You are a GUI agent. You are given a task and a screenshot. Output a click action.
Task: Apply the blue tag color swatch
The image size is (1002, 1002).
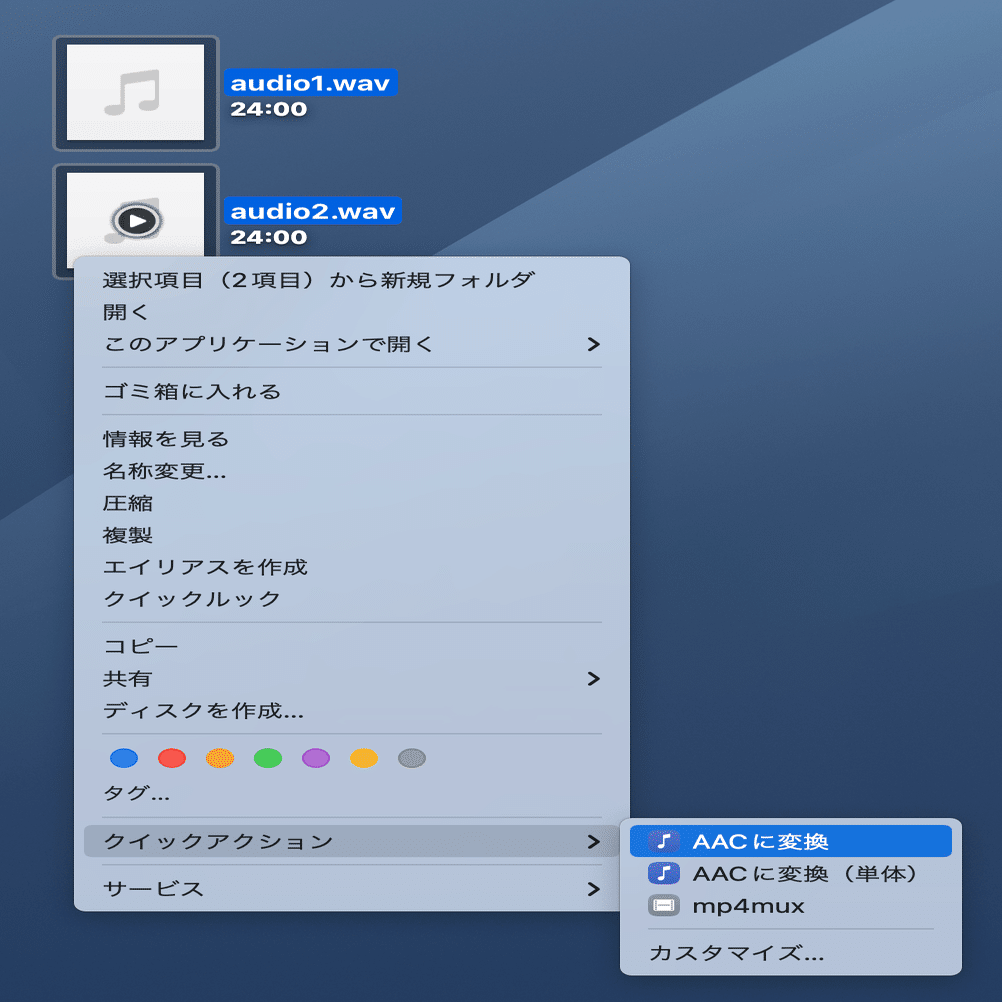pos(123,758)
